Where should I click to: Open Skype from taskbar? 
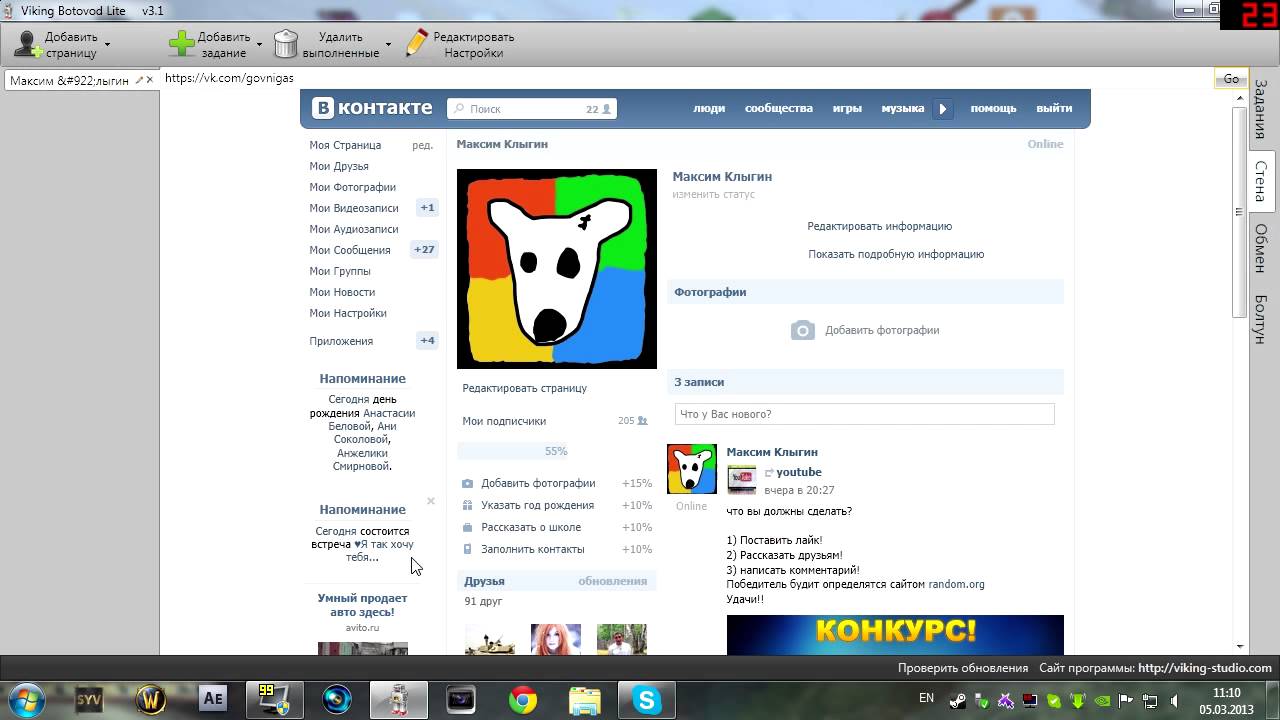click(x=646, y=700)
